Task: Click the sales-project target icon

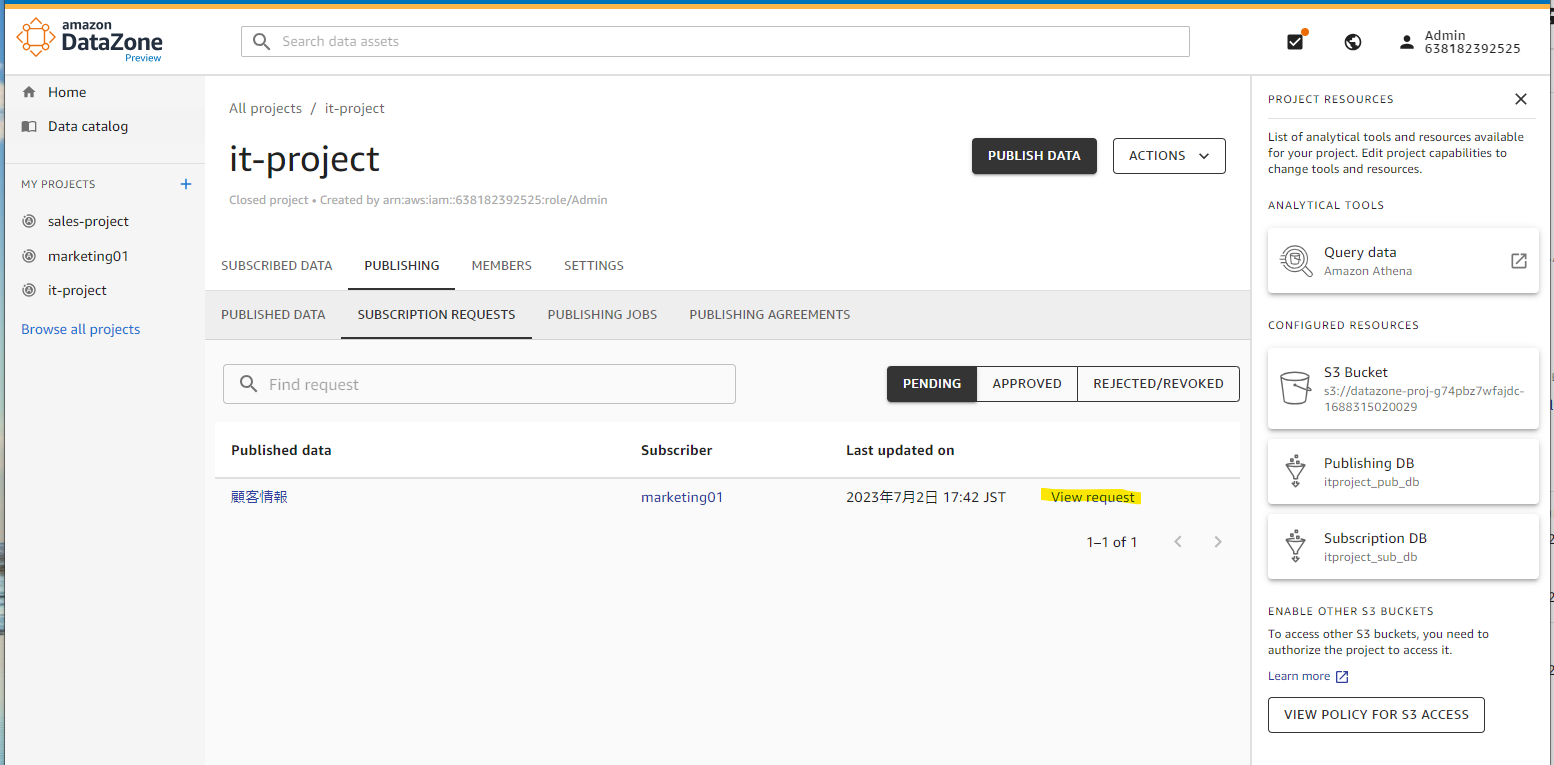Action: [x=29, y=221]
